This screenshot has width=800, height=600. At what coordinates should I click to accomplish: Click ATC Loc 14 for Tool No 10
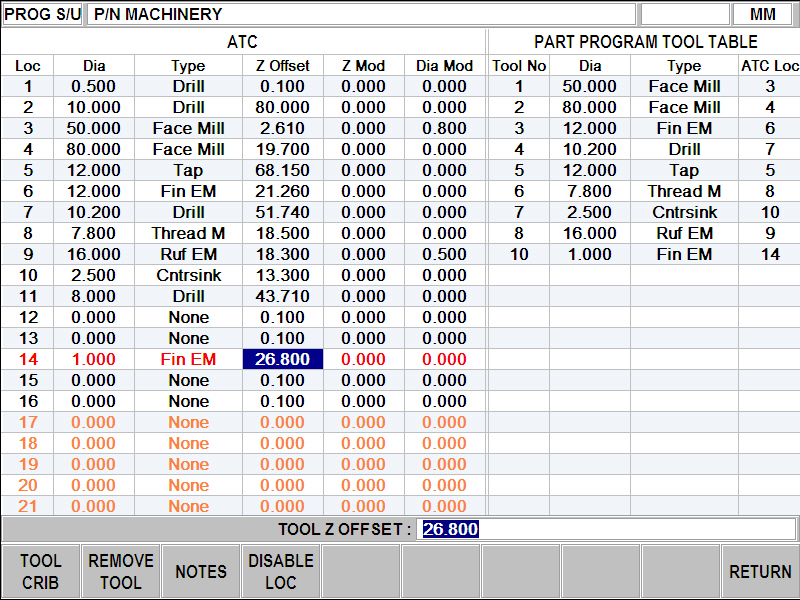coord(771,254)
